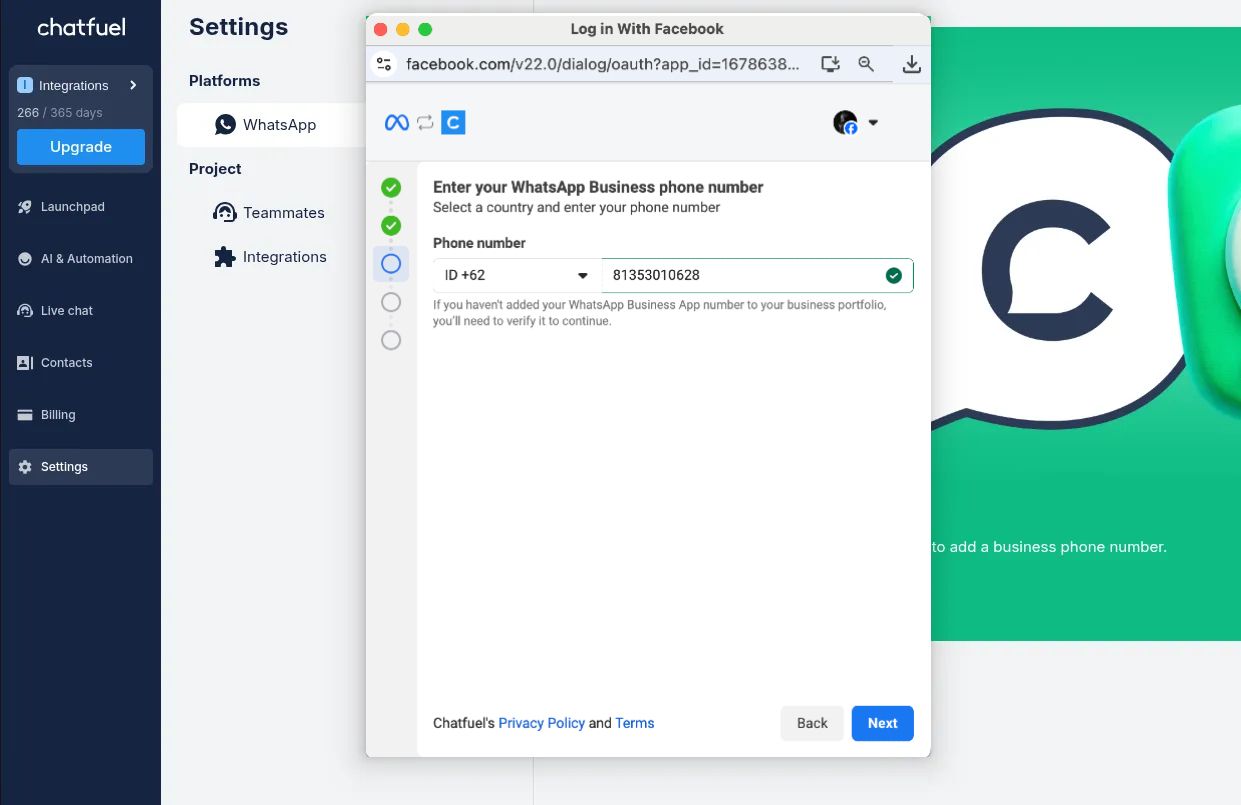Open the ID +62 country code dropdown
Viewport: 1241px width, 805px height.
517,276
